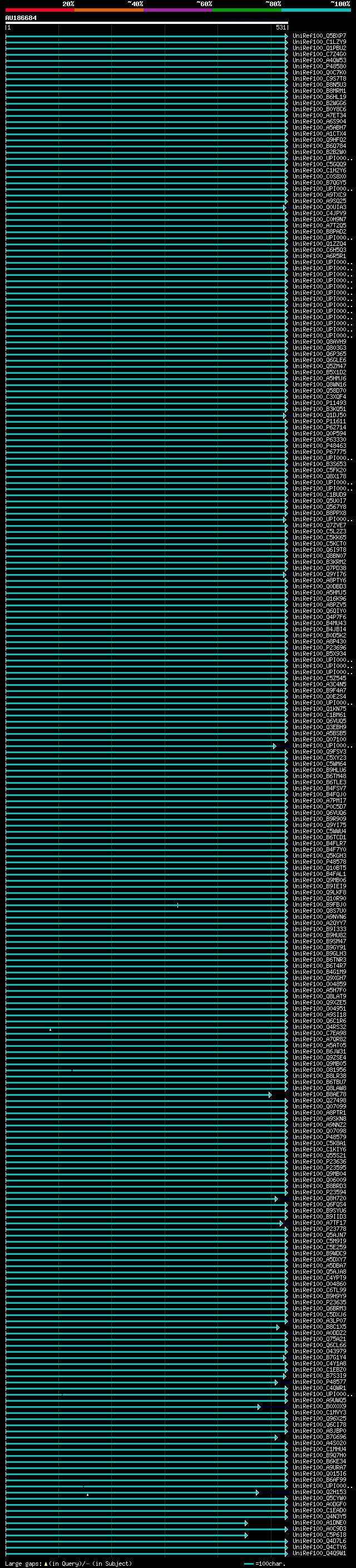Viewport: 356px width, 1568px height.
Task: Click the UniRef100_Q10BT5 hit name
Action: point(319,868)
